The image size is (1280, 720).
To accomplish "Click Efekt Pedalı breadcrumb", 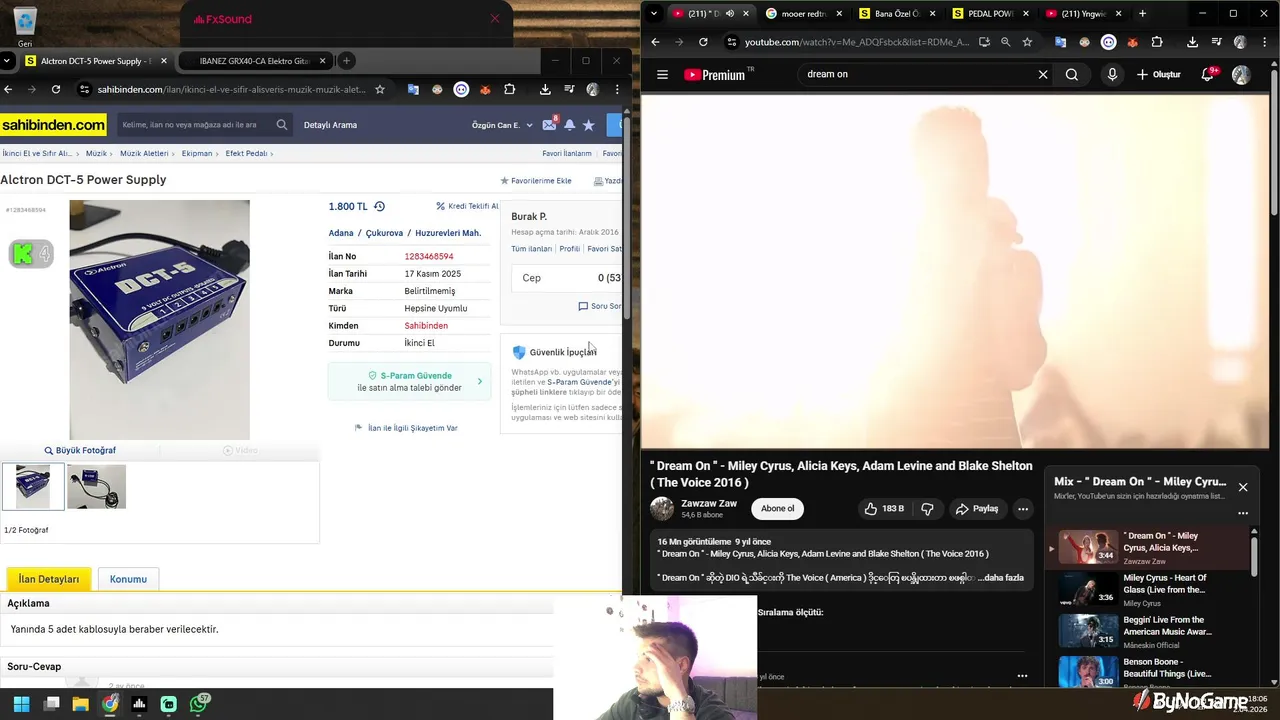I will 246,154.
